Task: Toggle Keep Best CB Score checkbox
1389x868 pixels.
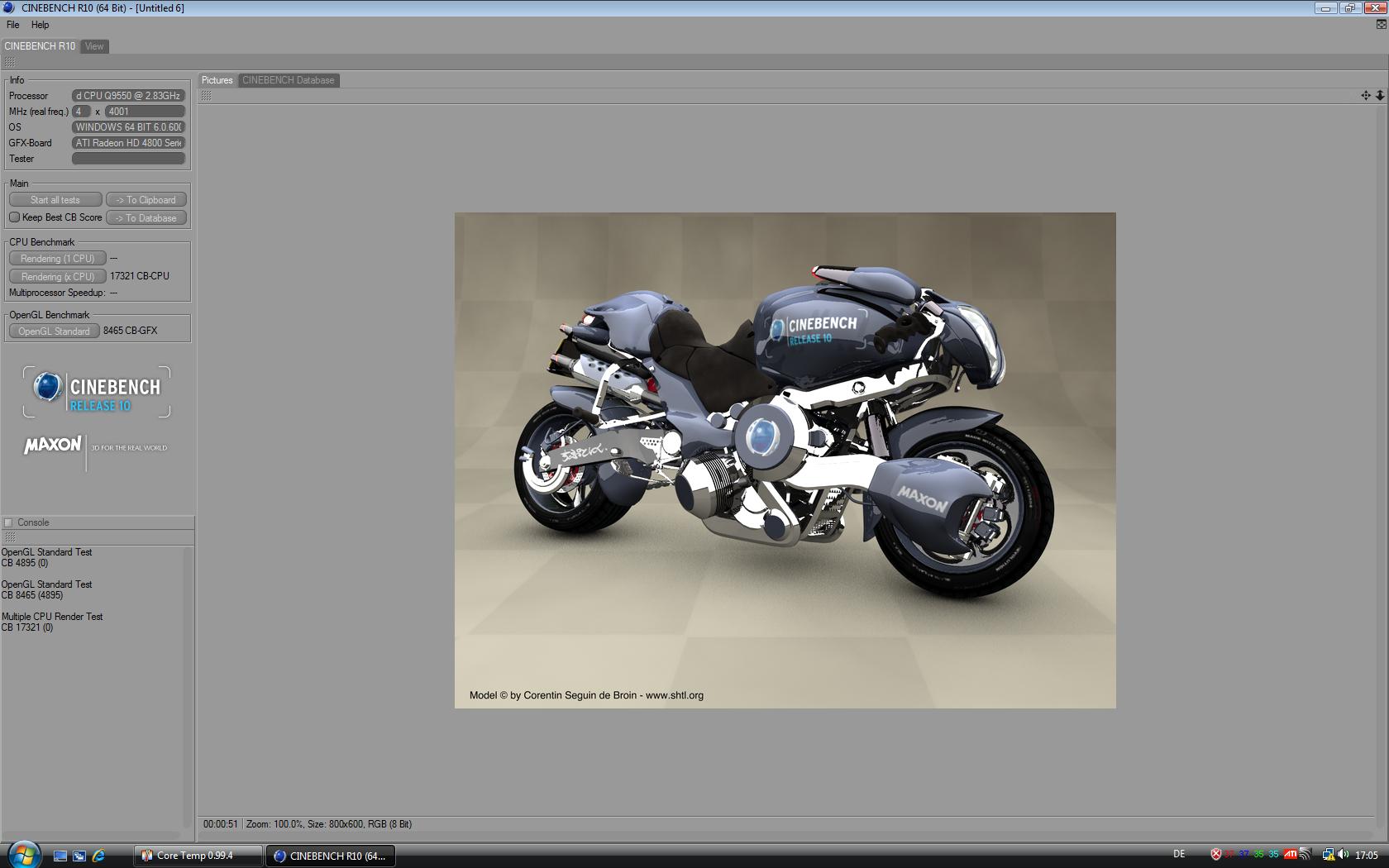Action: pyautogui.click(x=14, y=217)
